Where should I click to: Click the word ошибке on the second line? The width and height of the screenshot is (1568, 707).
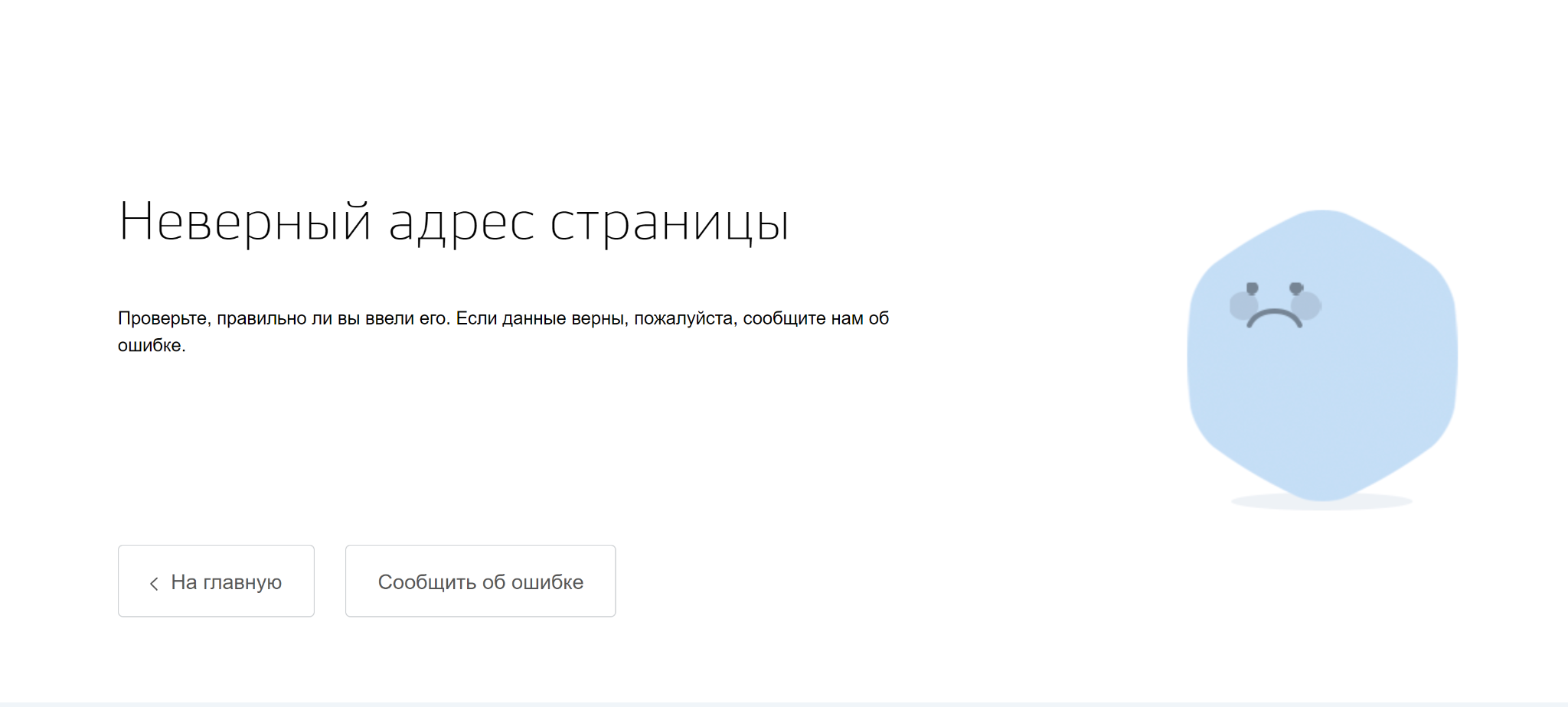pyautogui.click(x=150, y=346)
